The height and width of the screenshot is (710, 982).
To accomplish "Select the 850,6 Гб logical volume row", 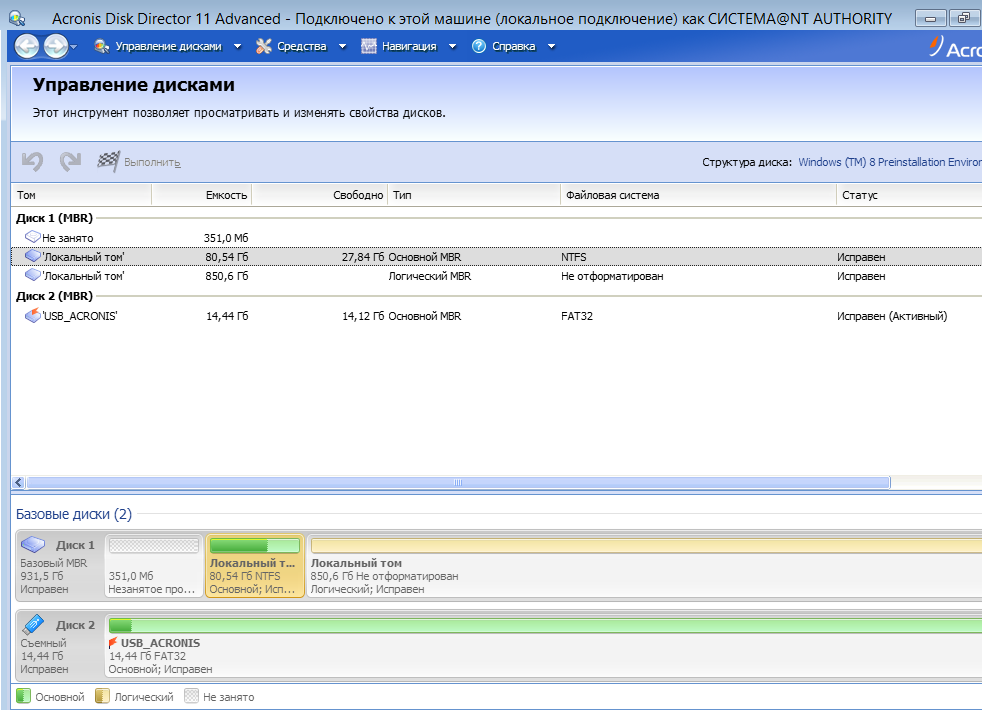I will 400,276.
